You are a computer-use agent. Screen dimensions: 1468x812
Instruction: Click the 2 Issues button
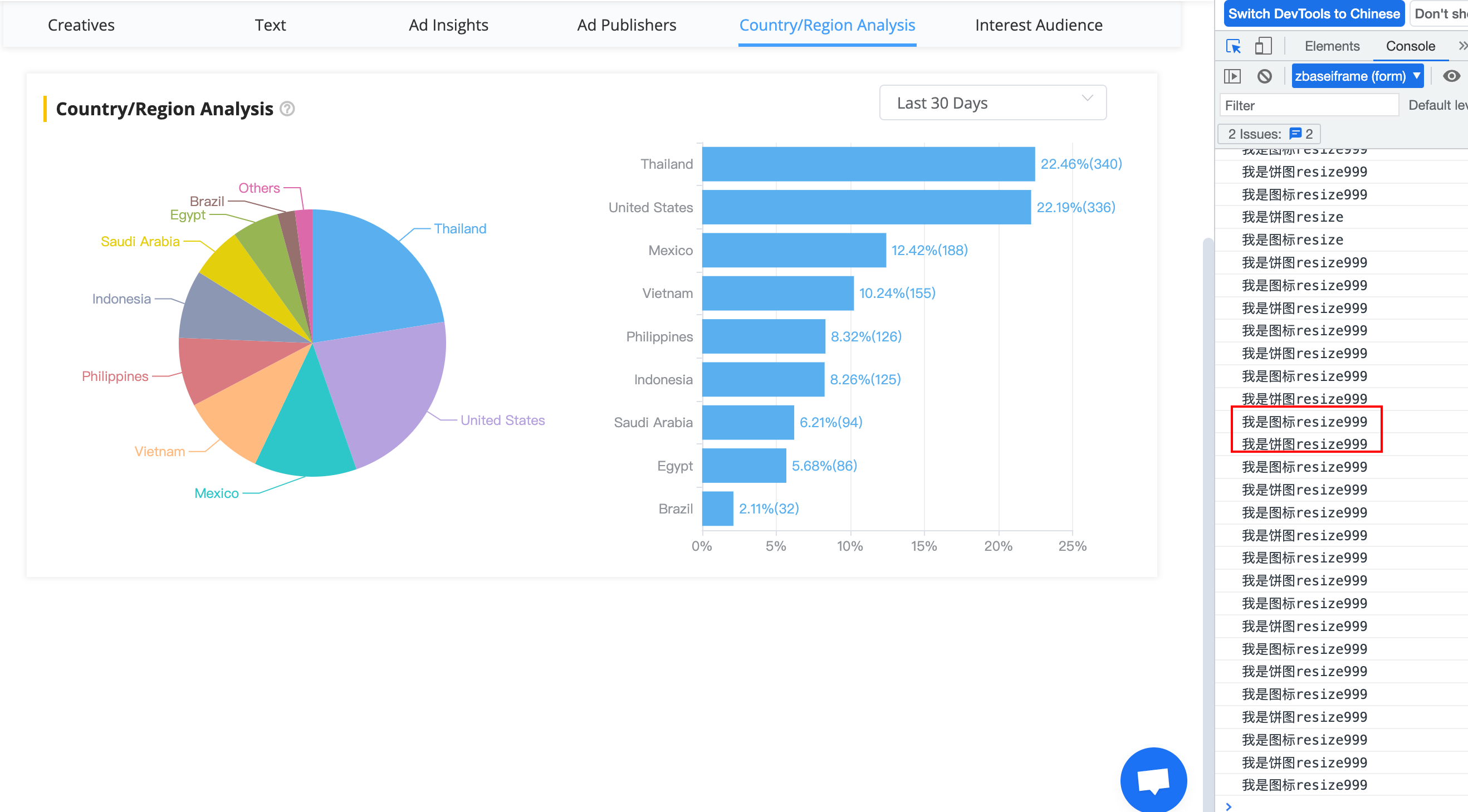tap(1269, 134)
